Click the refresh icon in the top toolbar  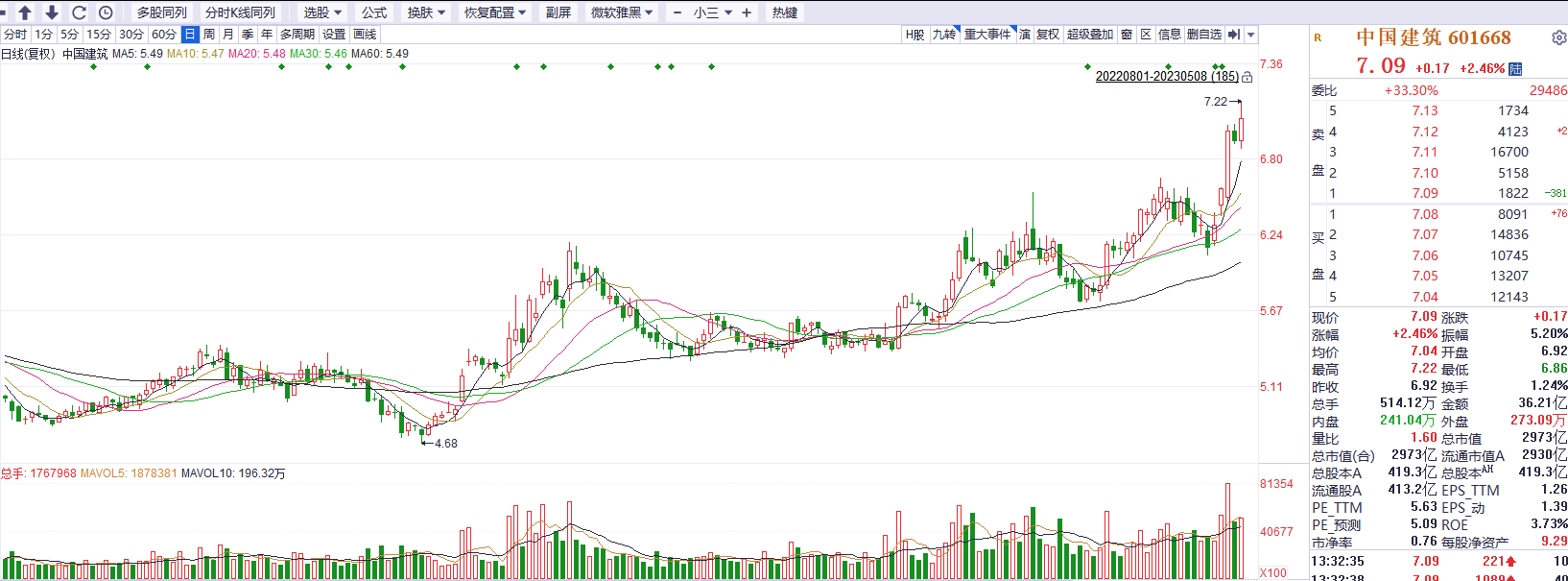tap(79, 12)
